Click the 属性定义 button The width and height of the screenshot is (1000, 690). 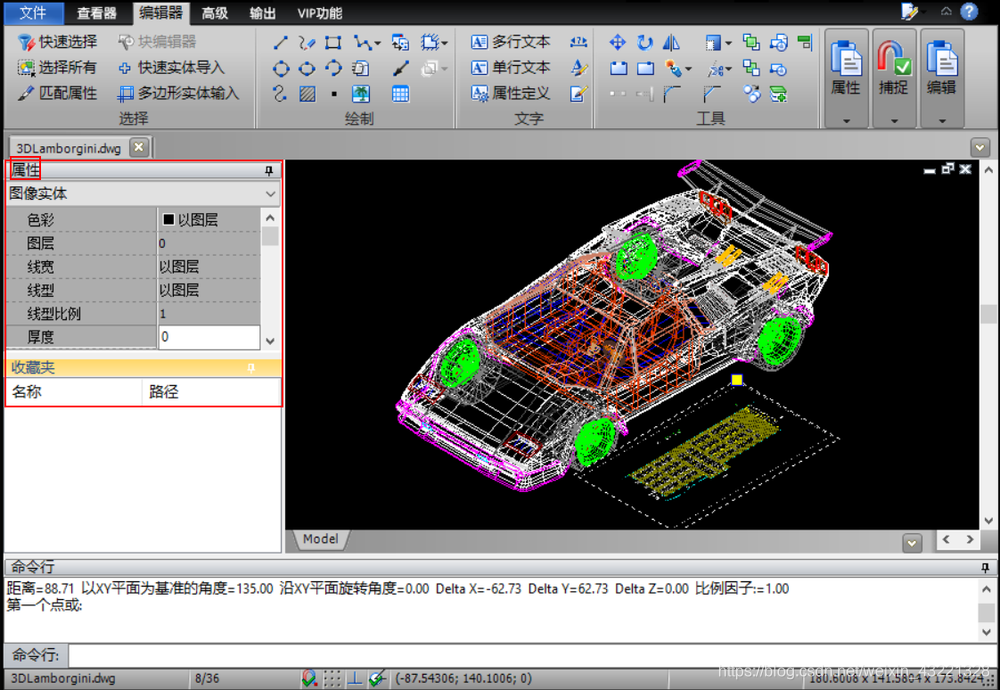tap(510, 93)
